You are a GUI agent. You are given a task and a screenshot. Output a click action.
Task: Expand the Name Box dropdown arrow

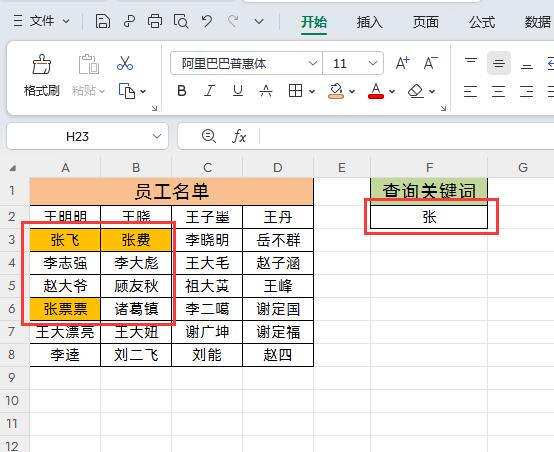[x=157, y=136]
